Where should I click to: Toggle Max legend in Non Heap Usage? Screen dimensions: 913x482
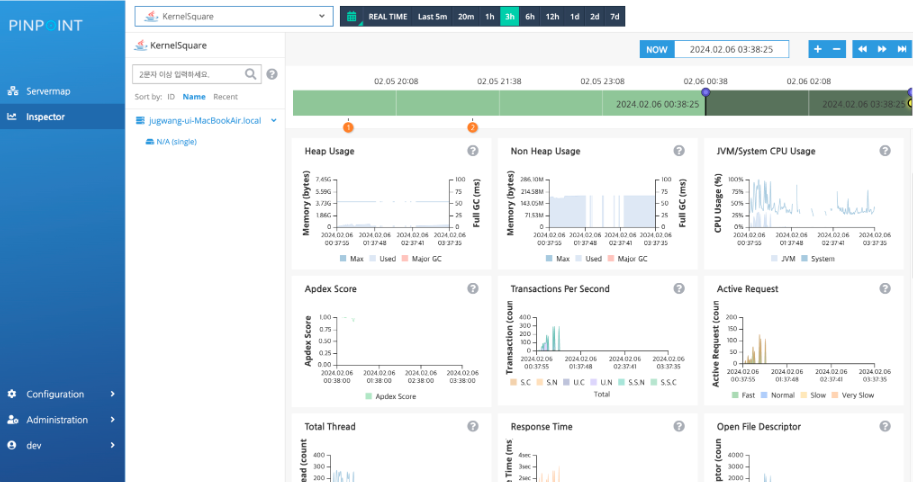click(x=558, y=258)
